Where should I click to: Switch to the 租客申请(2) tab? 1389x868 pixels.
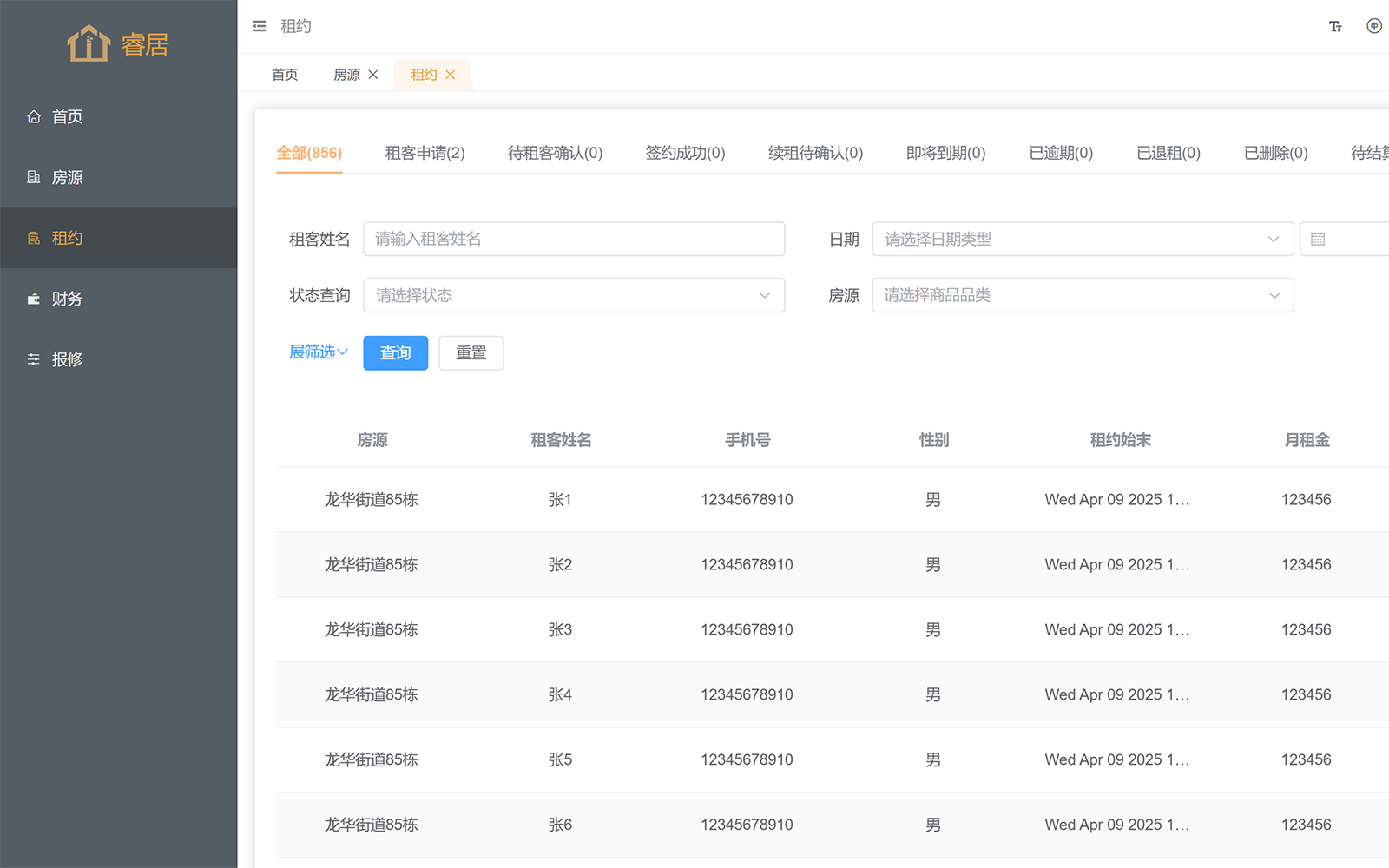pos(425,153)
